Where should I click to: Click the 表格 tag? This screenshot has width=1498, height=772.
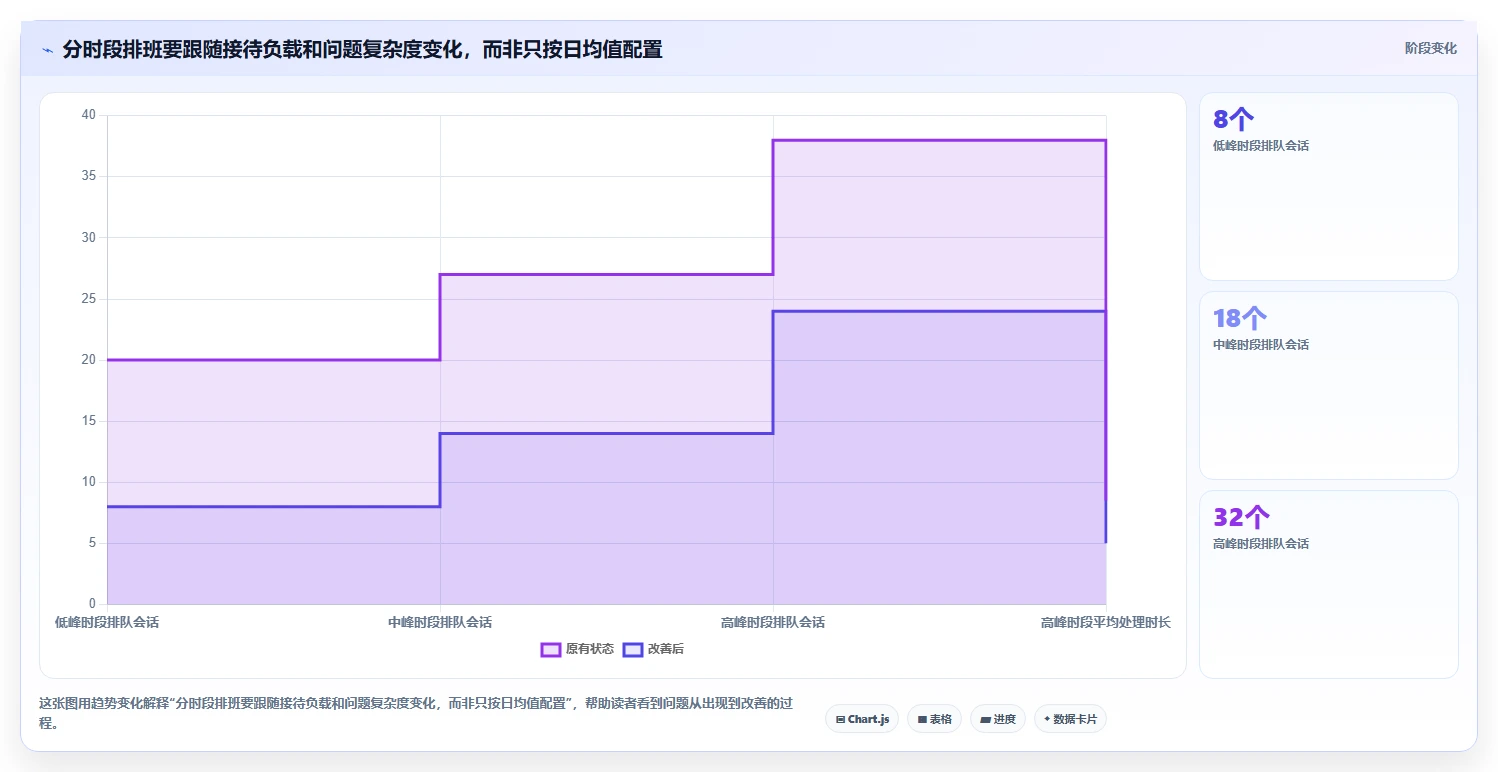point(935,719)
